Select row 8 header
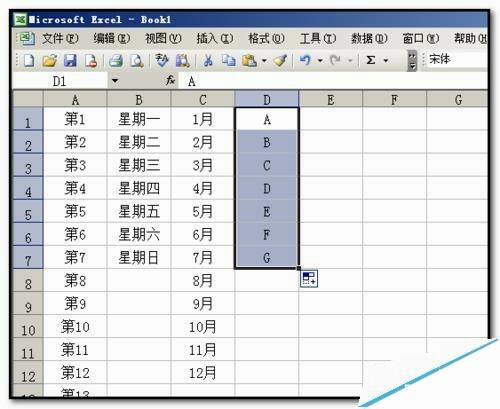Screen dimensions: 500x409 pyautogui.click(x=28, y=280)
